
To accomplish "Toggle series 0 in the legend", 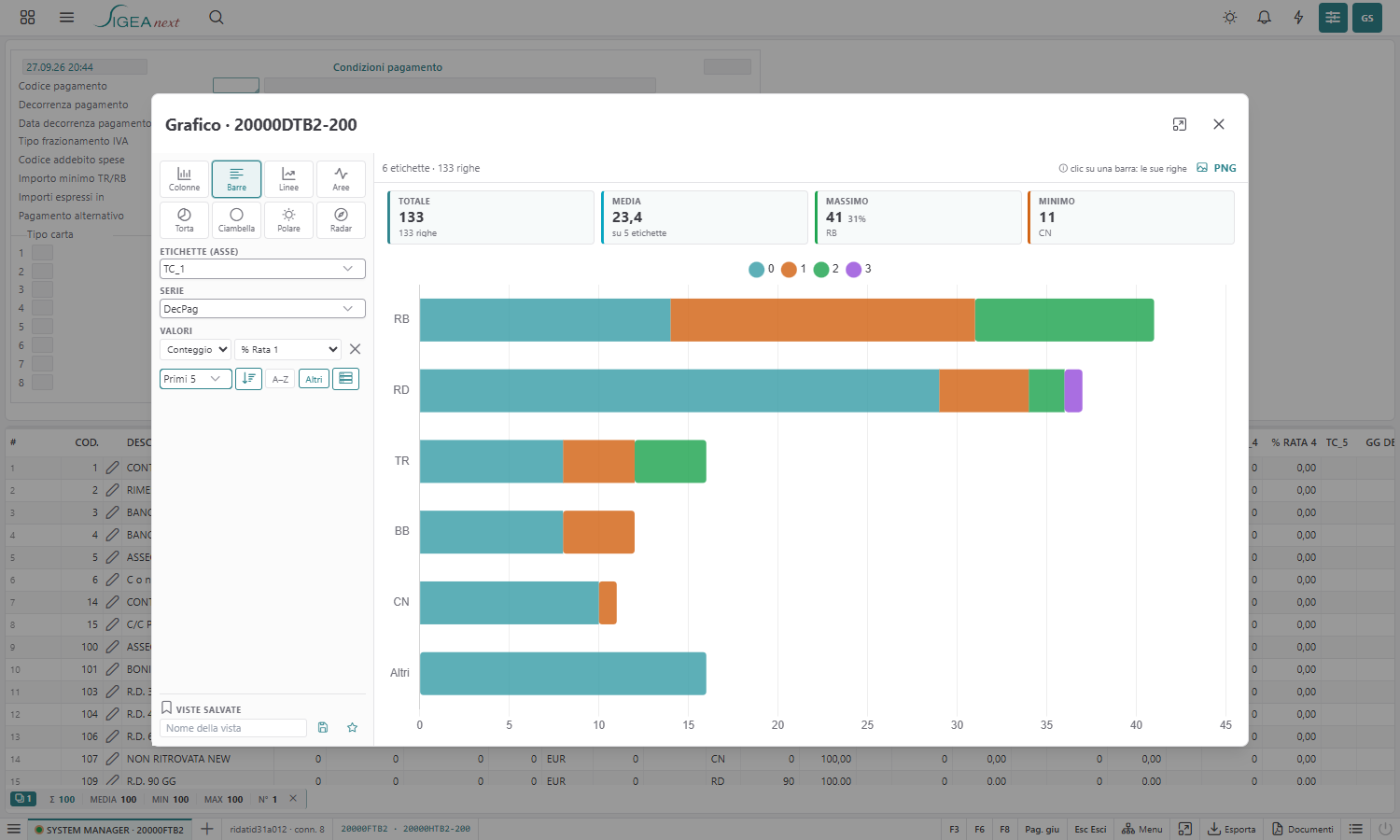I will click(762, 269).
